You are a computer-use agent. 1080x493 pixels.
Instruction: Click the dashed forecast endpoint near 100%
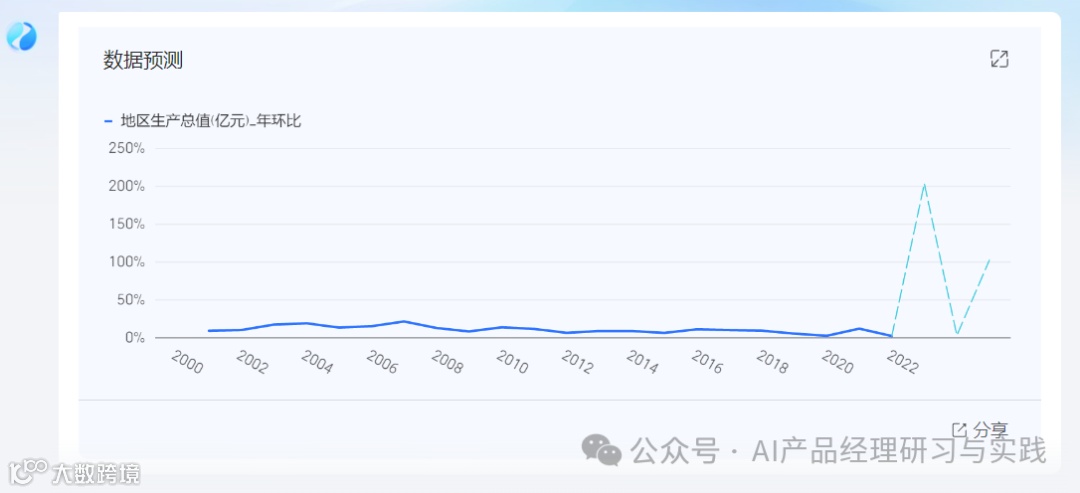point(989,260)
